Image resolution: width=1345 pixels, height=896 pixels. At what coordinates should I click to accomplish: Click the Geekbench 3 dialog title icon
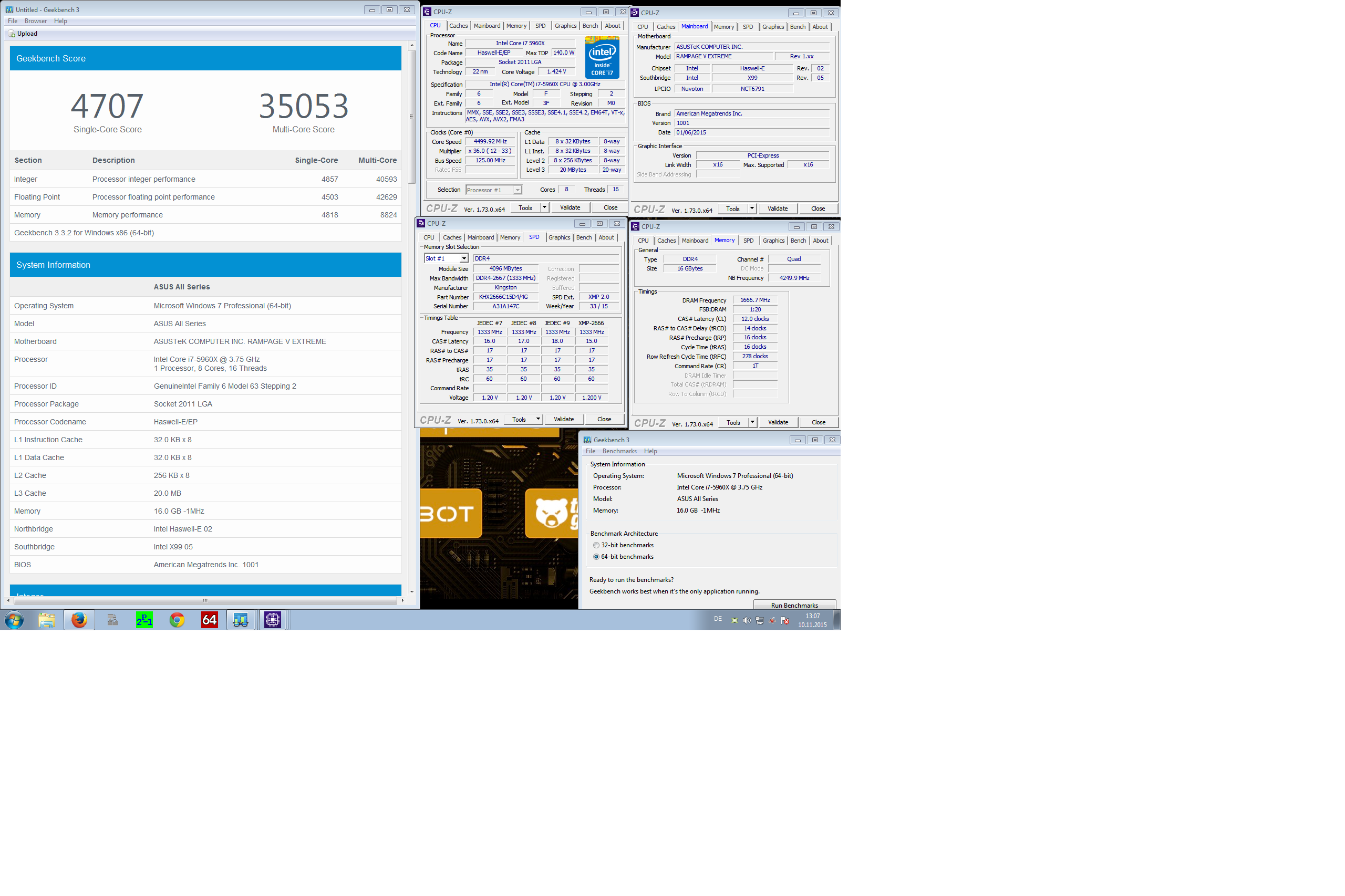(587, 440)
